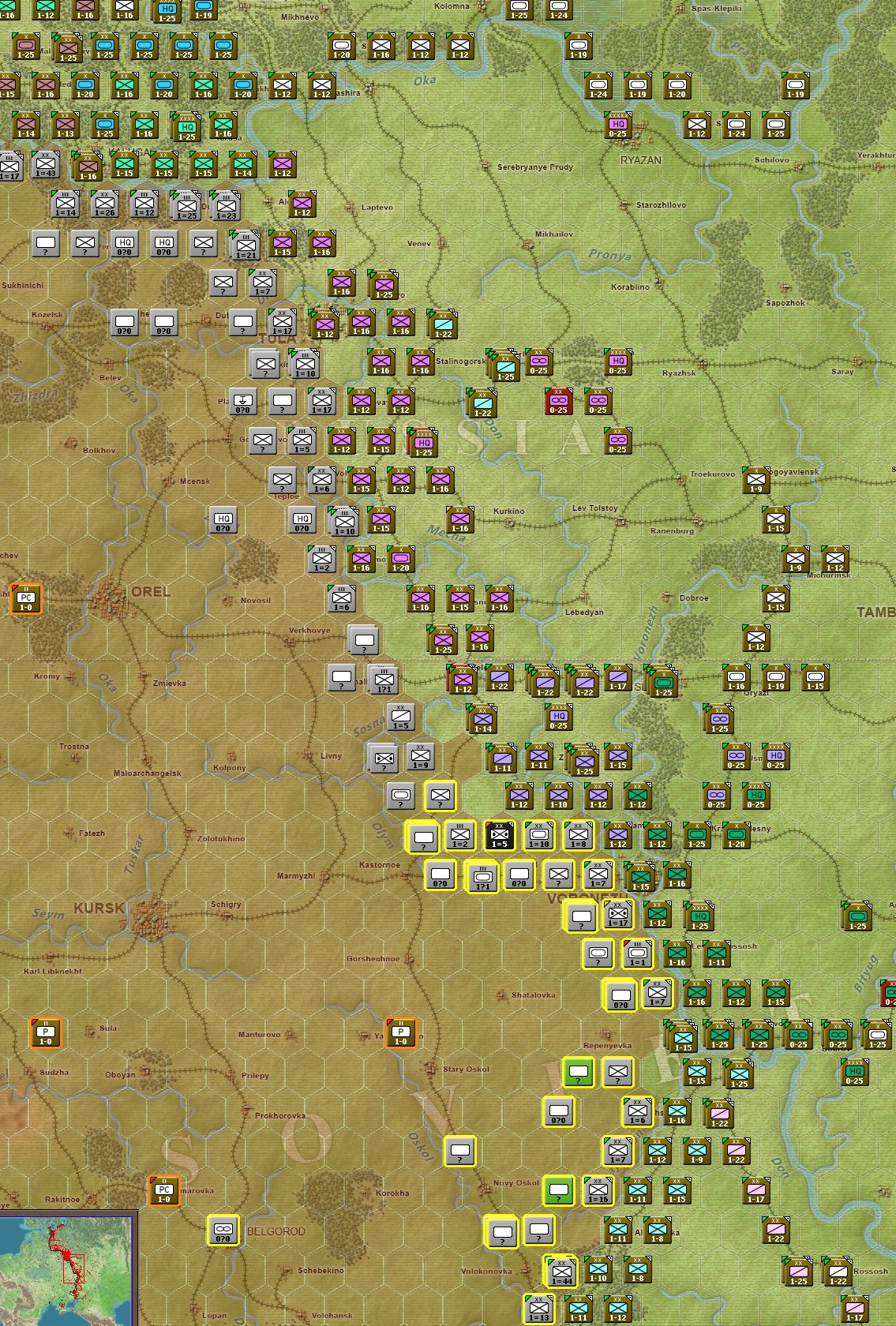Click the Shatalovka town label

point(533,994)
